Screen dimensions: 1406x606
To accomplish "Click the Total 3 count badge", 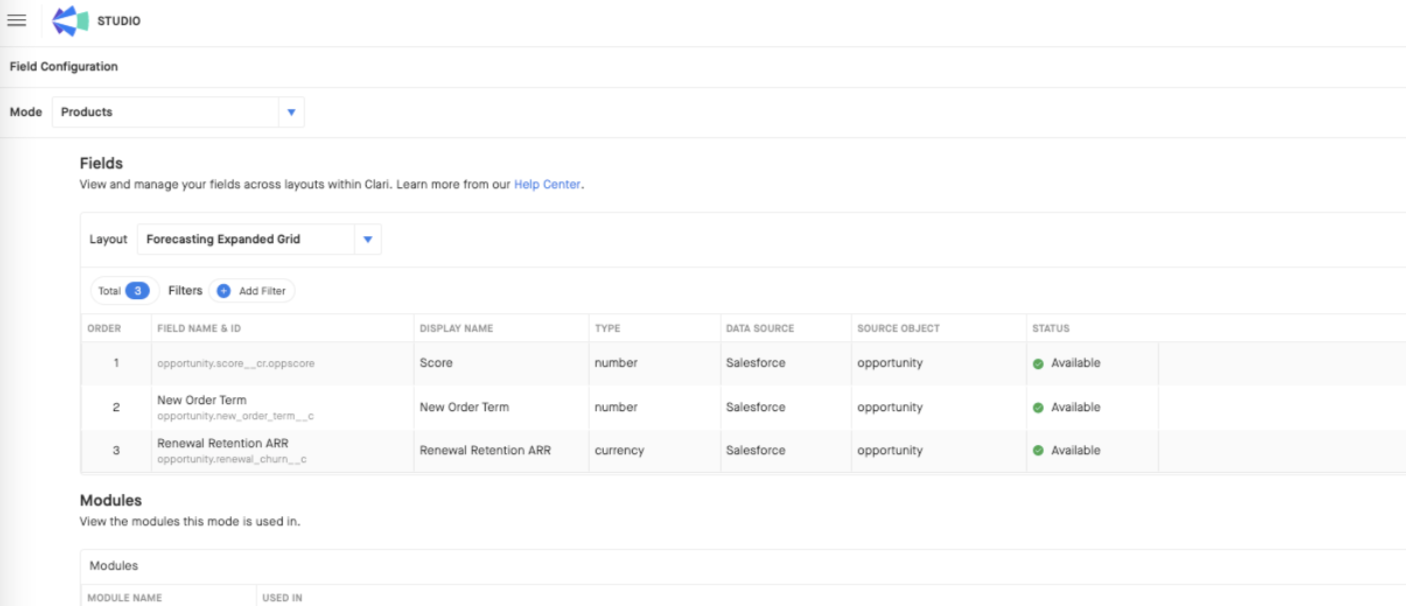I will point(124,291).
